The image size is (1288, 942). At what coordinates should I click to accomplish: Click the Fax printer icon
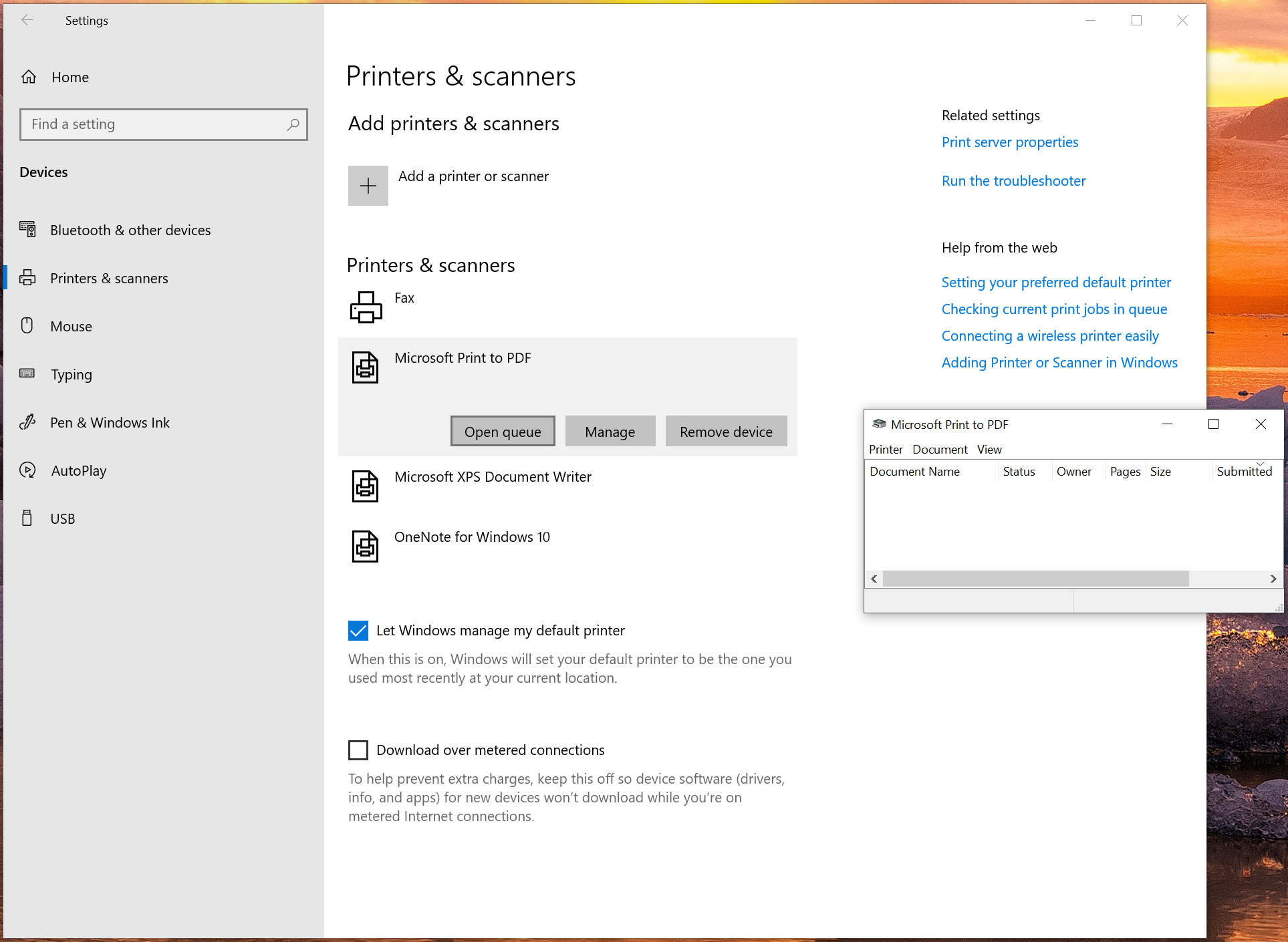(x=366, y=307)
